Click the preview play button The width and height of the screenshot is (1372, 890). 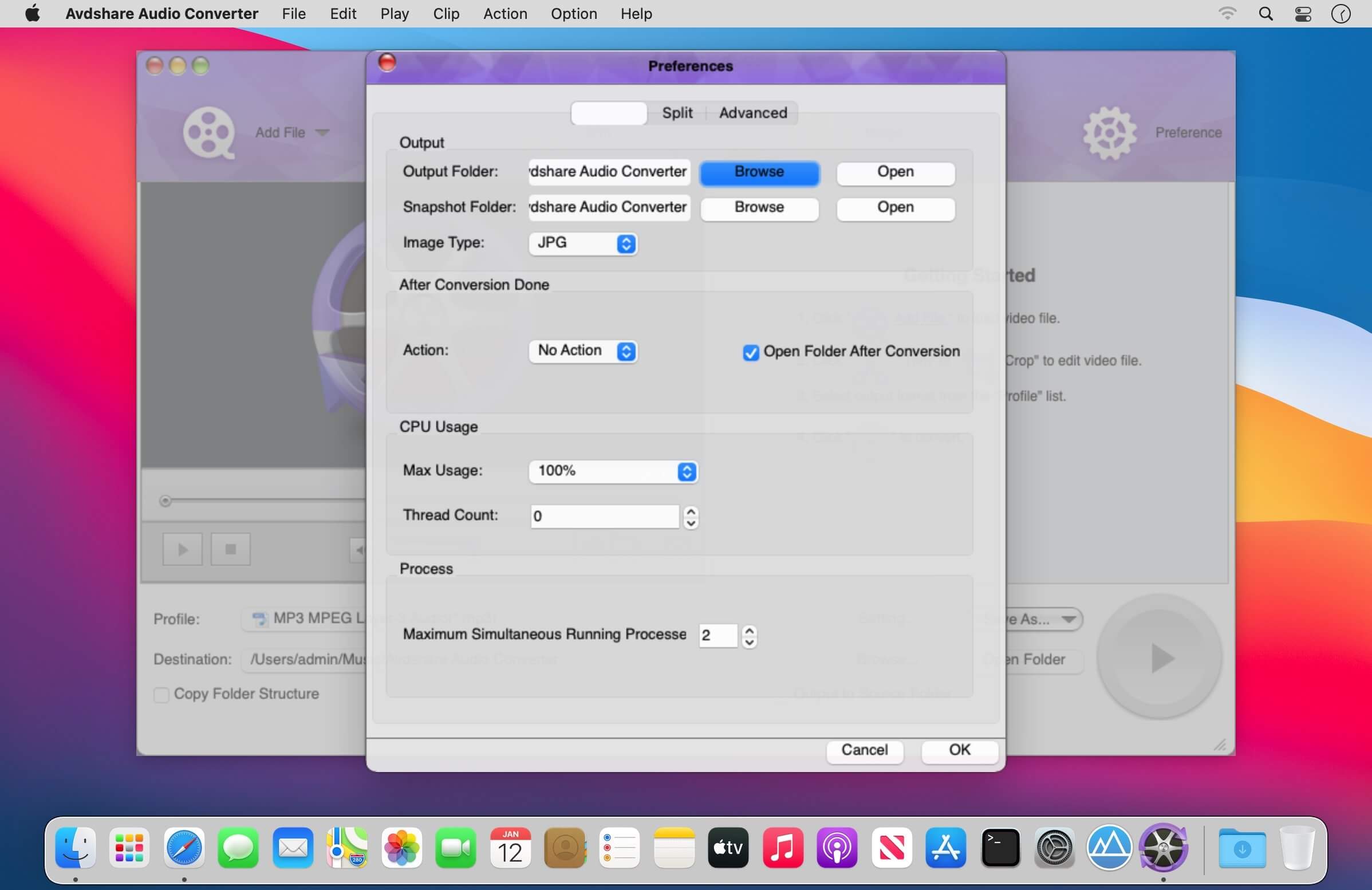pyautogui.click(x=182, y=549)
